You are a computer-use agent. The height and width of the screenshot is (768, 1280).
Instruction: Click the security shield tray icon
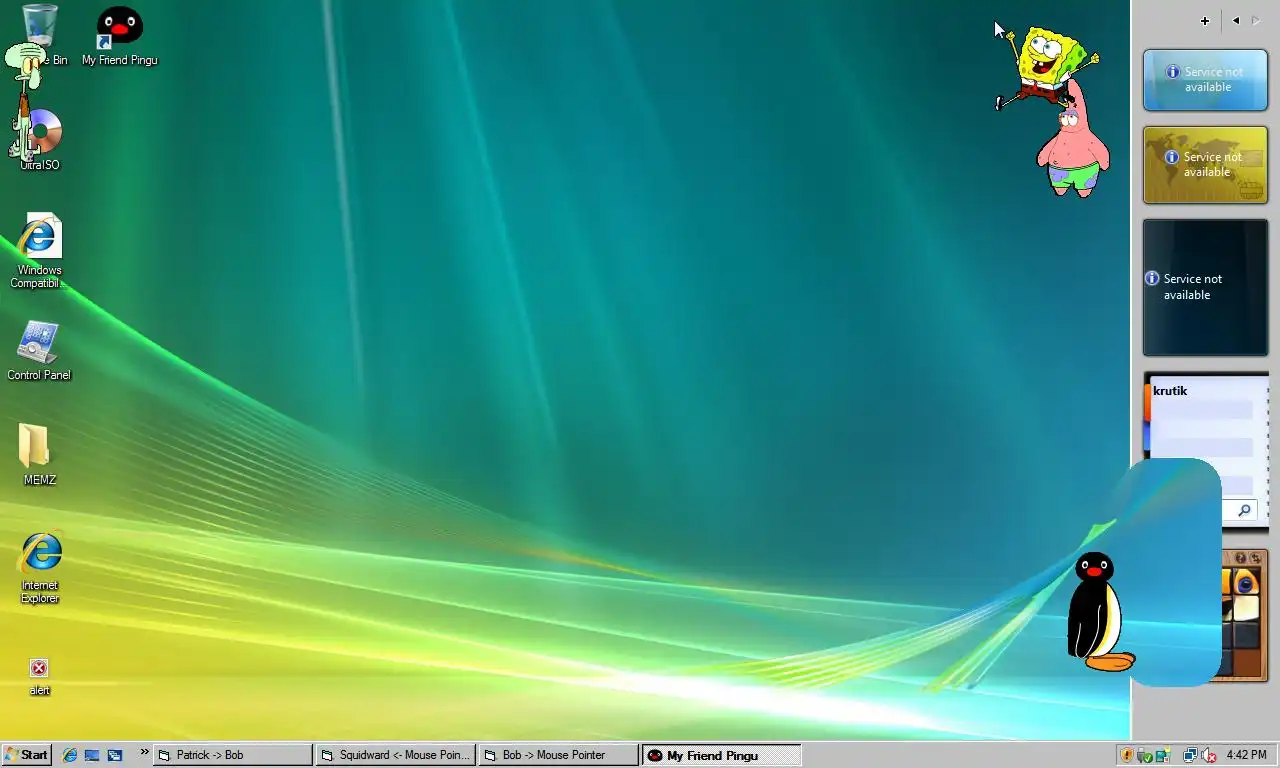point(1127,755)
